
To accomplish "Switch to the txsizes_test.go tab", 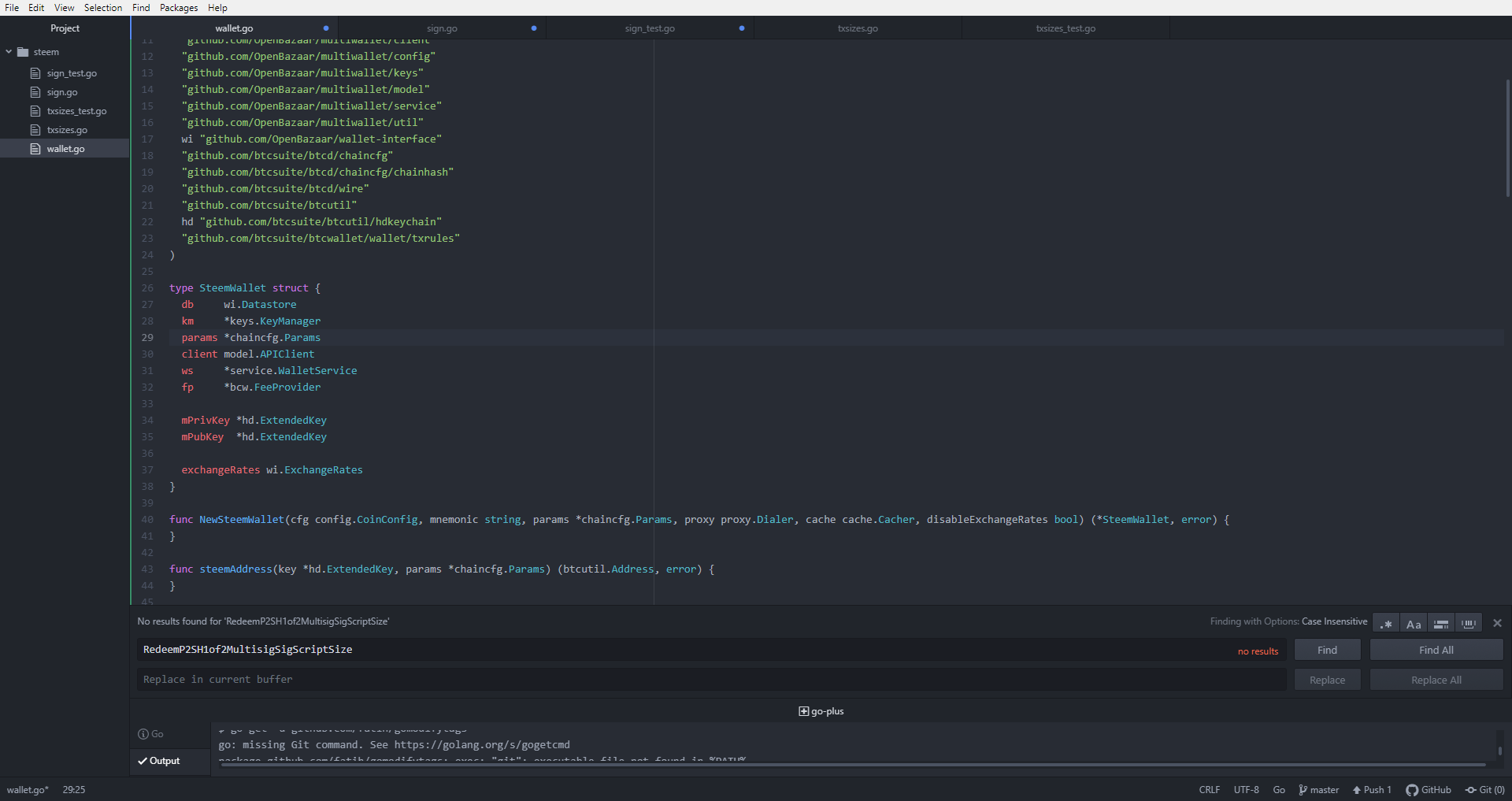I will click(1065, 28).
